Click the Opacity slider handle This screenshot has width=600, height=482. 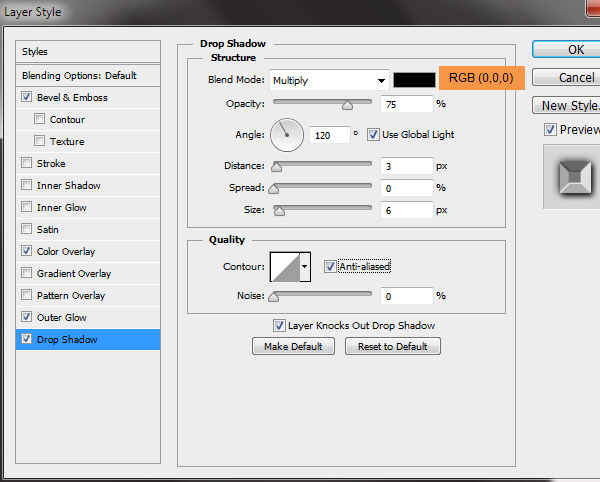point(347,104)
